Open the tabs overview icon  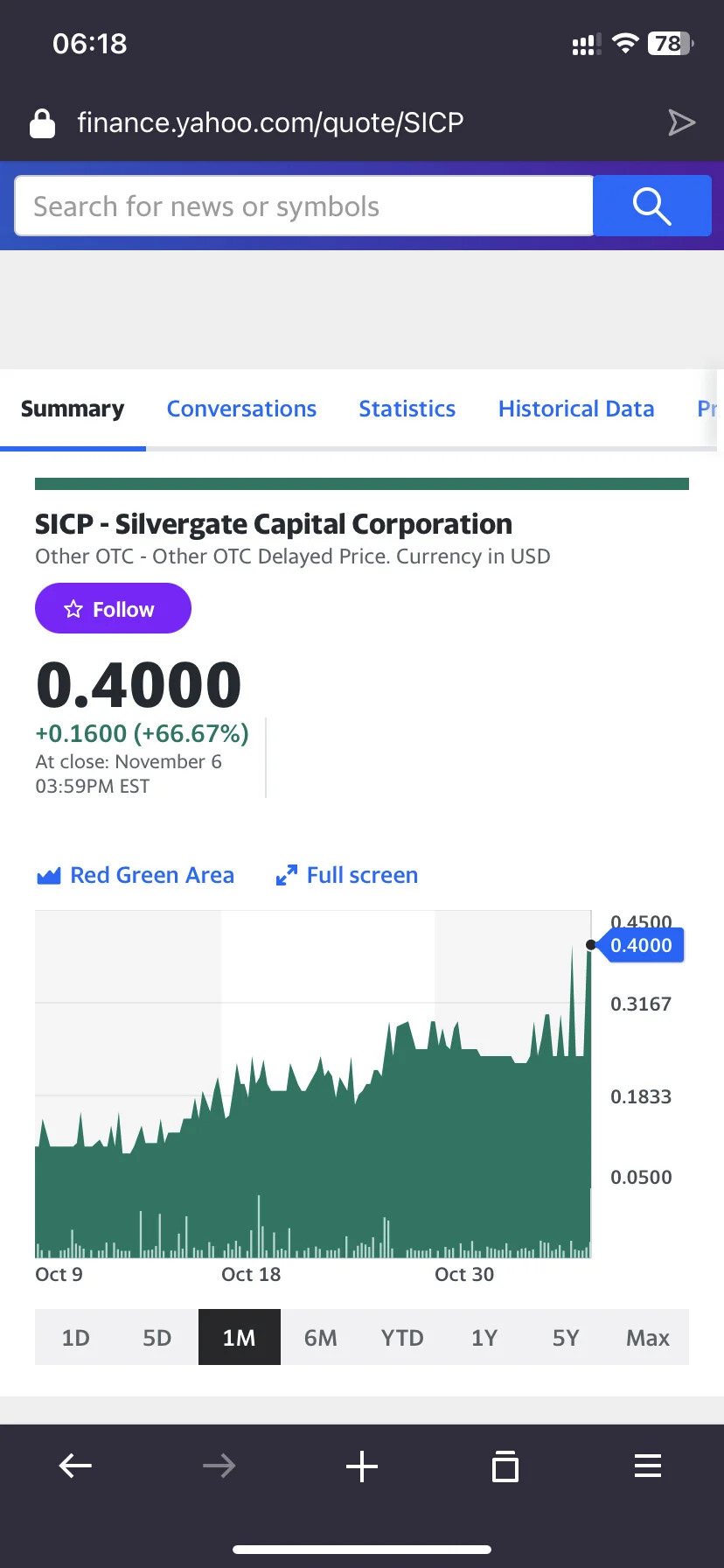click(x=505, y=1466)
